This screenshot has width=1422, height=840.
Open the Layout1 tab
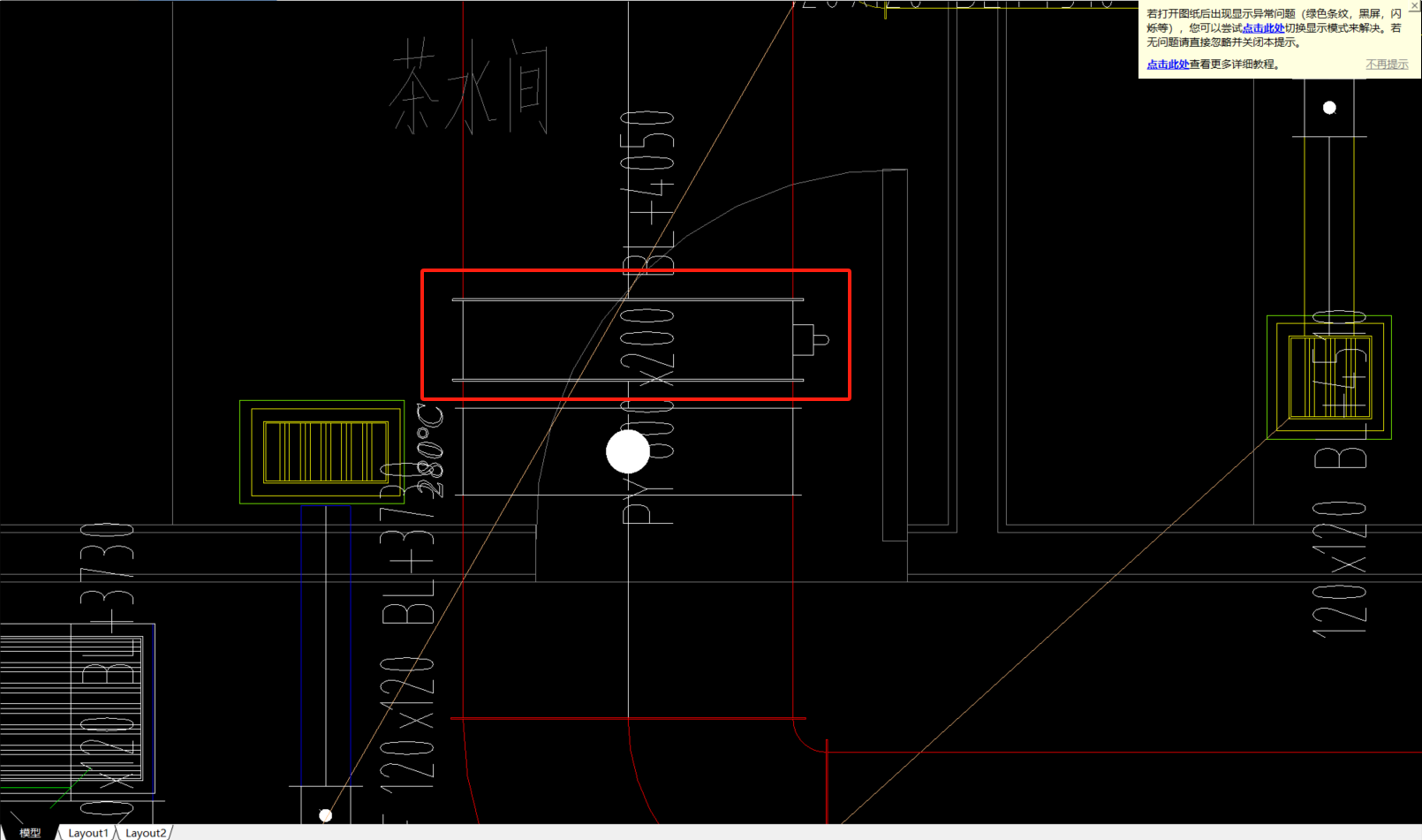click(87, 833)
